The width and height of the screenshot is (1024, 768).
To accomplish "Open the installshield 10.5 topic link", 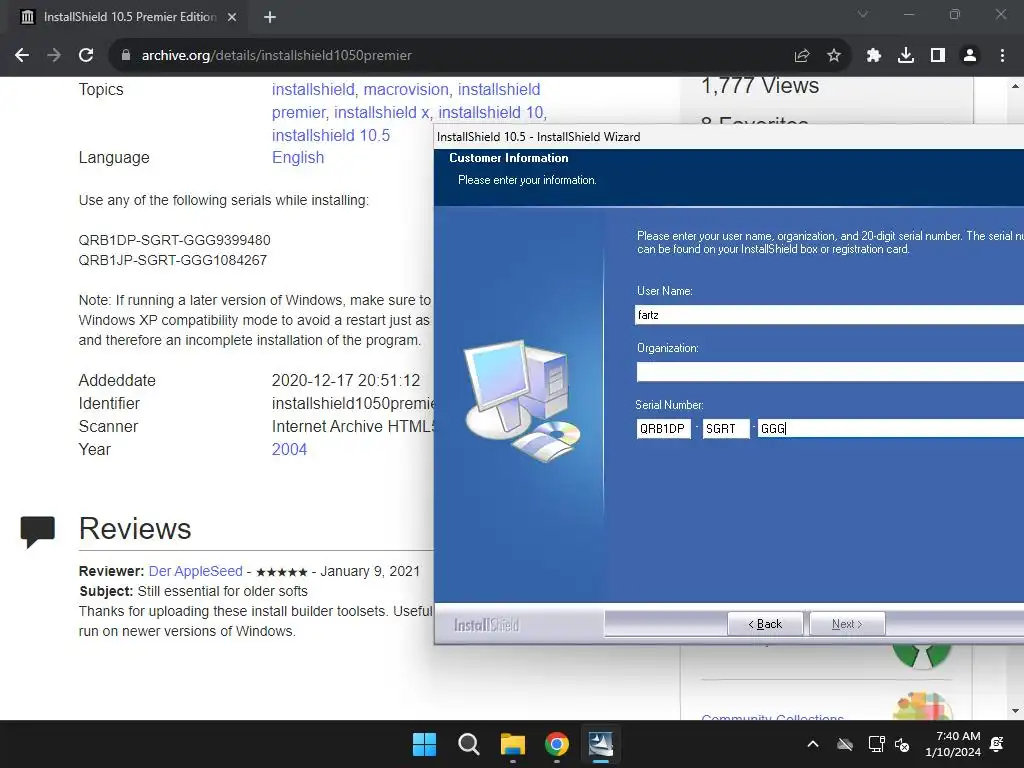I will click(330, 135).
